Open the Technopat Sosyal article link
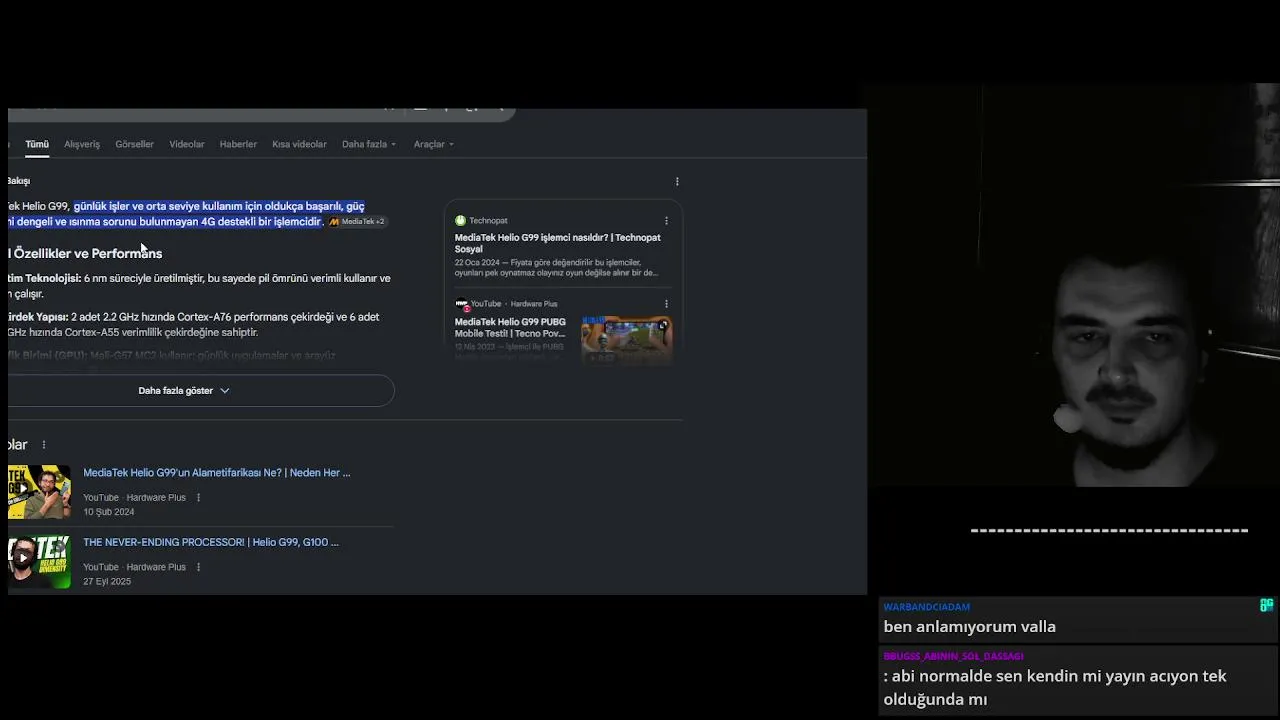Screen dimensions: 1280x720 pos(557,243)
